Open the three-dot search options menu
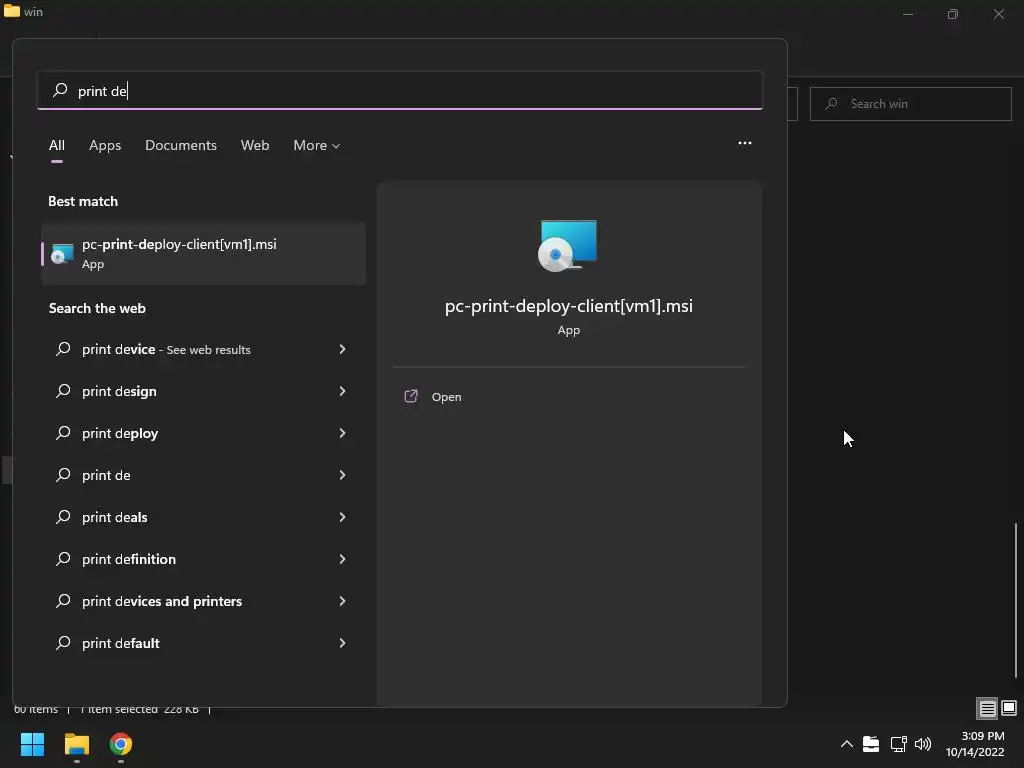This screenshot has height=768, width=1024. point(744,143)
